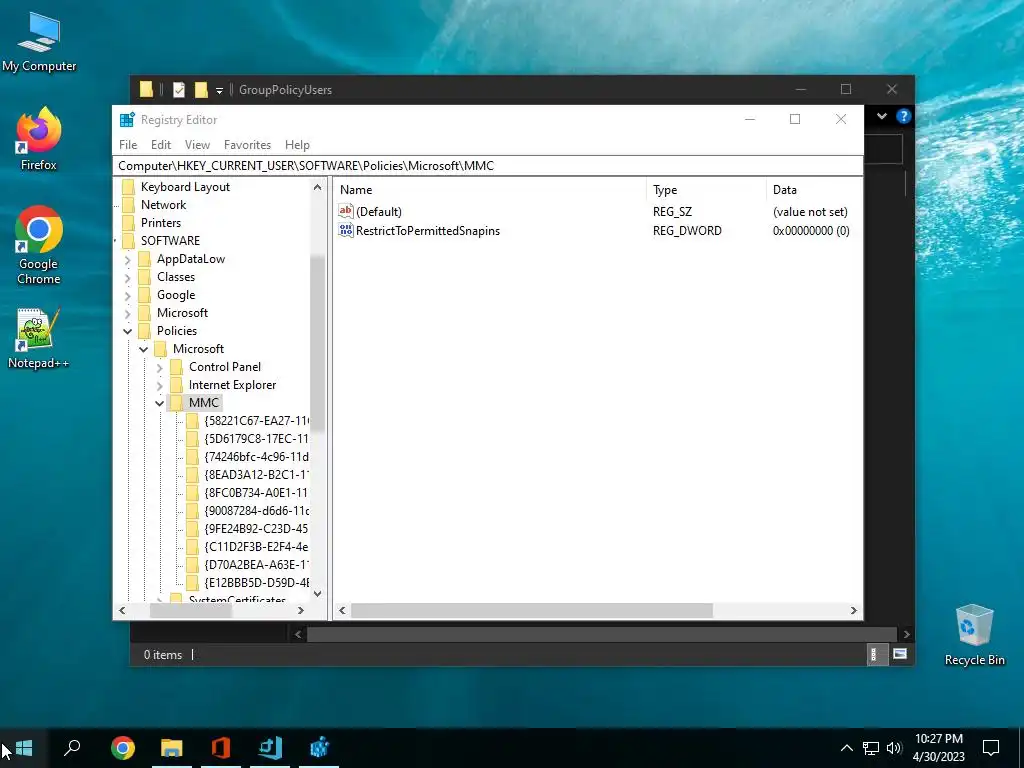The height and width of the screenshot is (768, 1024).
Task: Select the {8EAD3A12-B2C1-1 key
Action: (x=256, y=475)
